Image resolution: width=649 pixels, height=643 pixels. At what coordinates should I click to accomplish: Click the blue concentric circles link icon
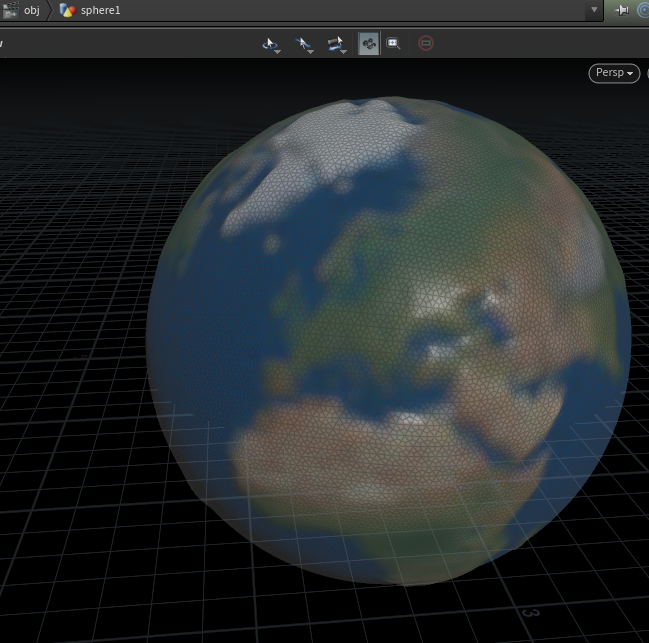coord(644,10)
